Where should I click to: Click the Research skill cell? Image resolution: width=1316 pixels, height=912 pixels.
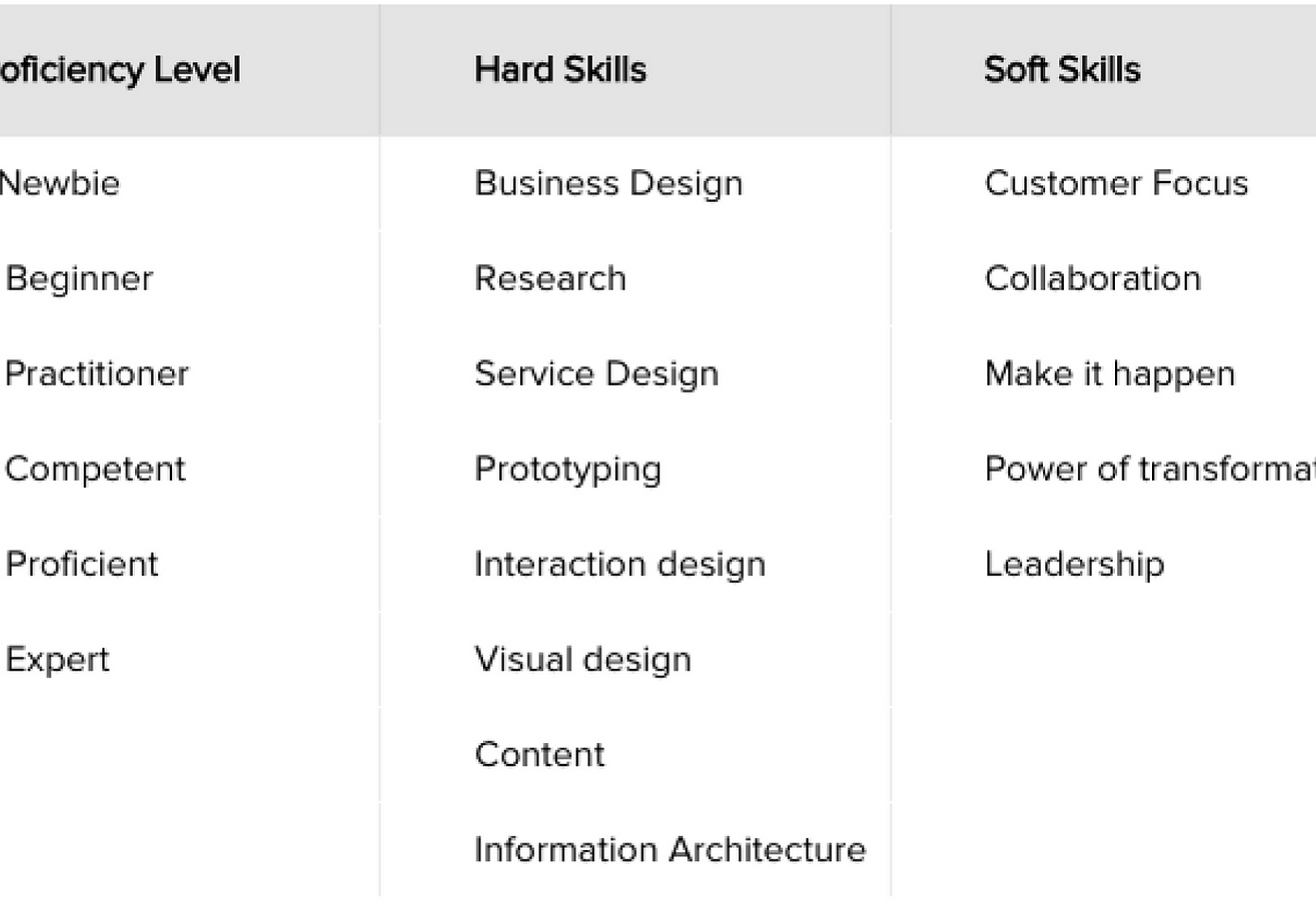(550, 278)
